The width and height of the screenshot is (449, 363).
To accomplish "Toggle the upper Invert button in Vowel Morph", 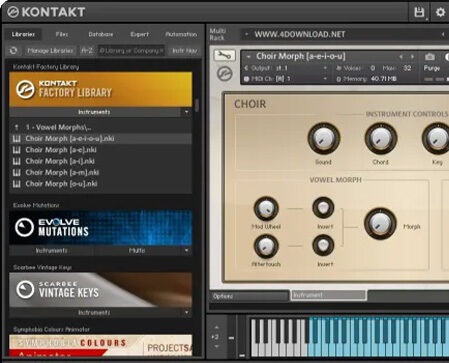I will tap(323, 208).
